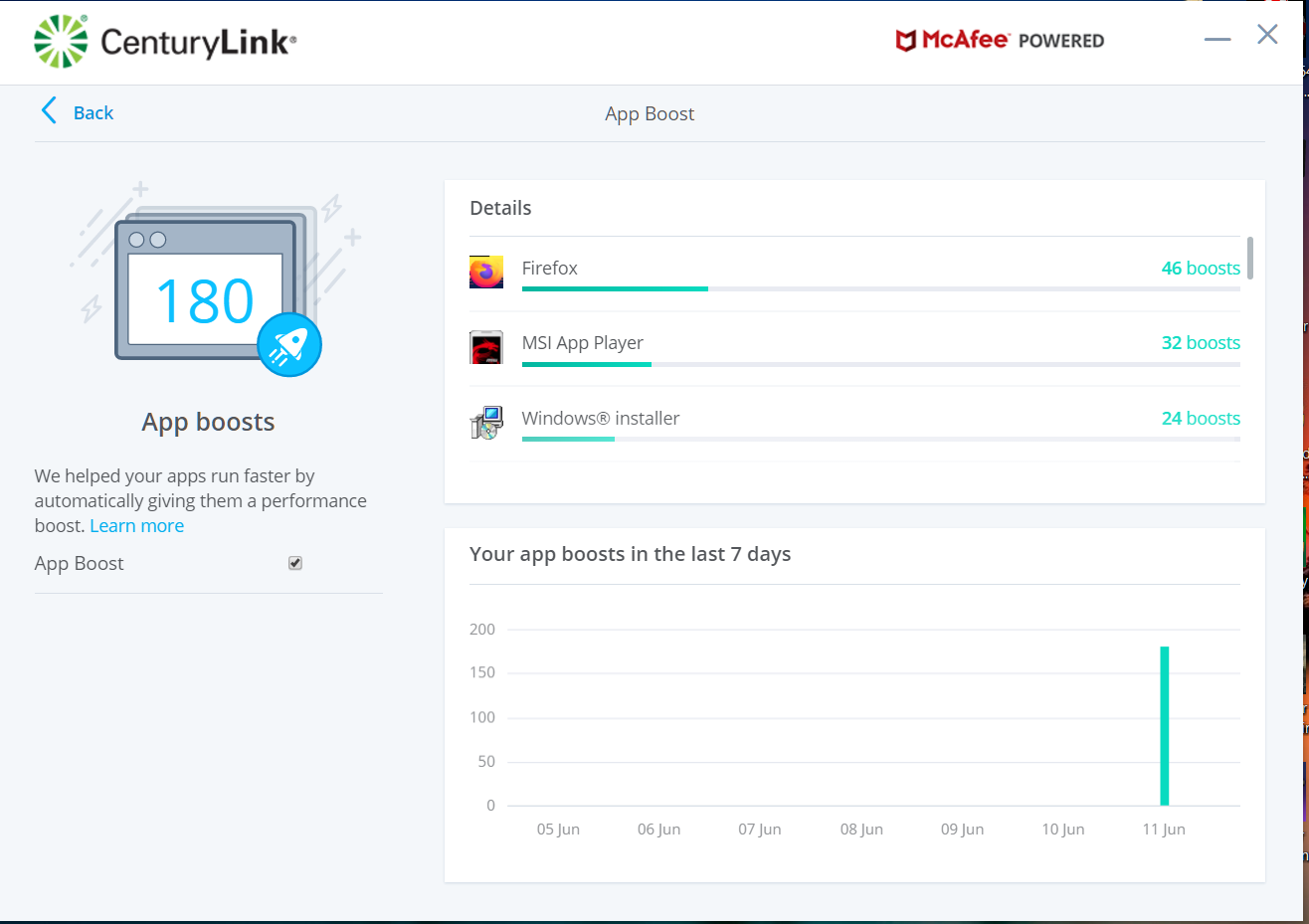This screenshot has width=1309, height=924.
Task: Click the MSI App Player icon
Action: (x=486, y=347)
